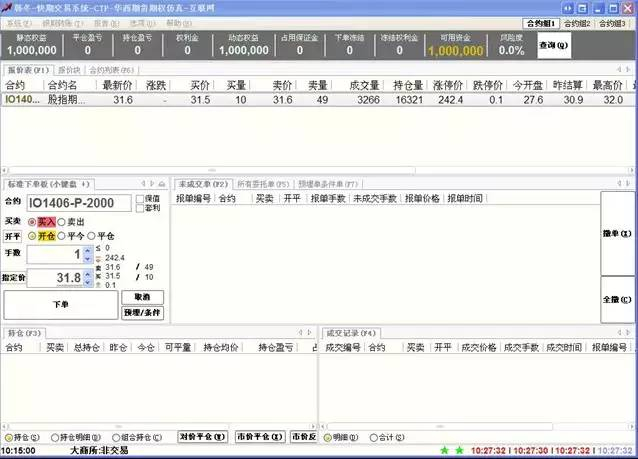
Task: Click the 市价平仓 button
Action: (x=260, y=437)
